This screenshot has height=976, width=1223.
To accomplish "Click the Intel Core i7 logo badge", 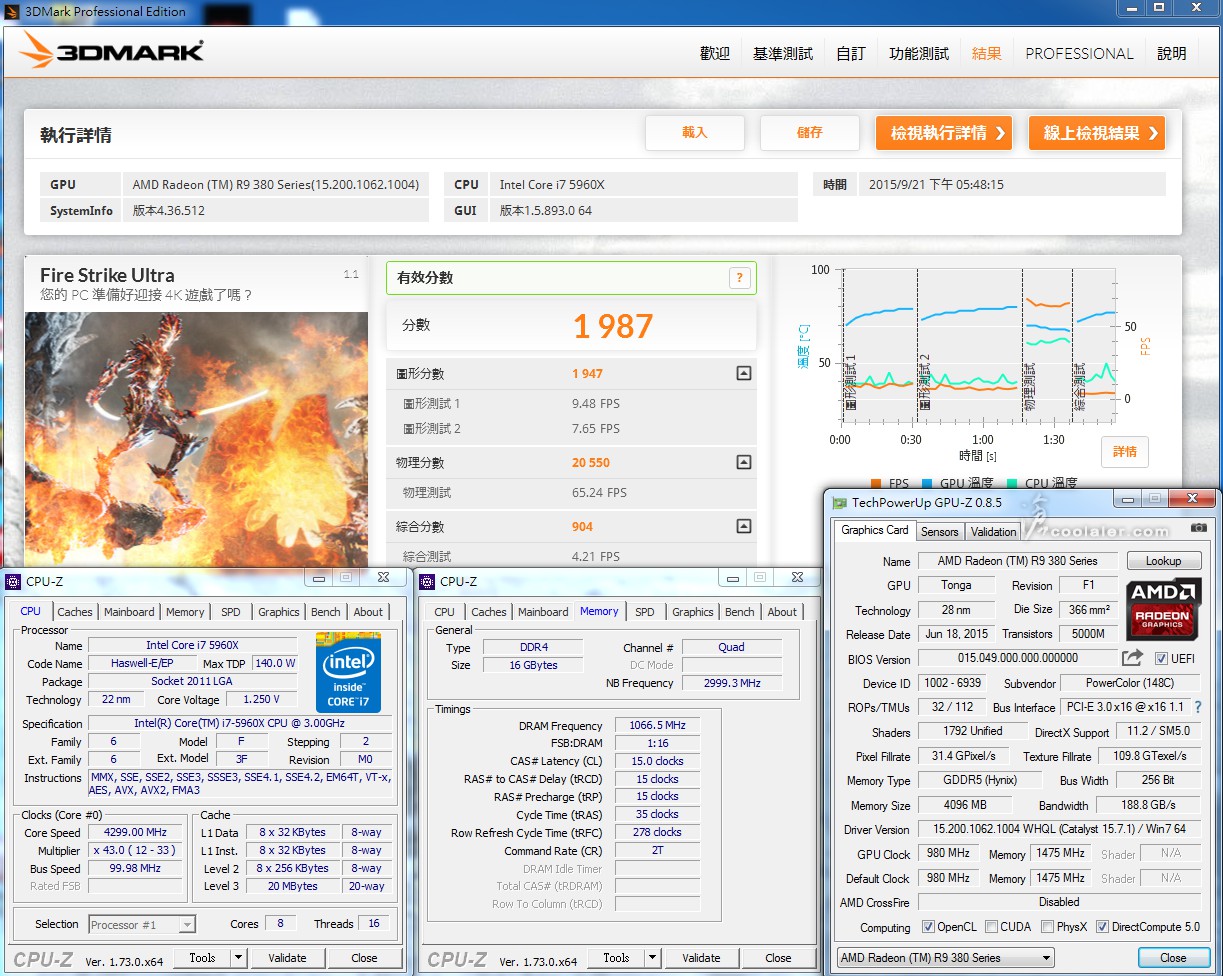I will pyautogui.click(x=348, y=672).
